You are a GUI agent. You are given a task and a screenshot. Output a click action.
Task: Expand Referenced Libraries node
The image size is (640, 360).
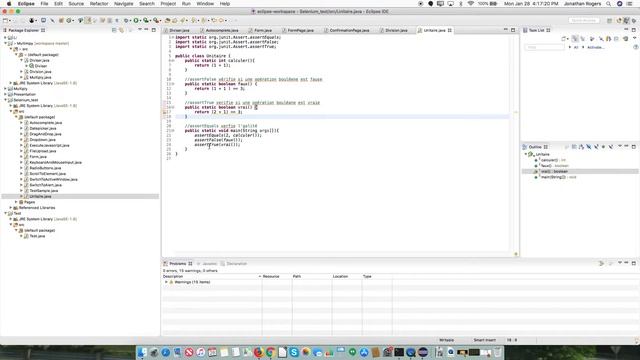11,208
